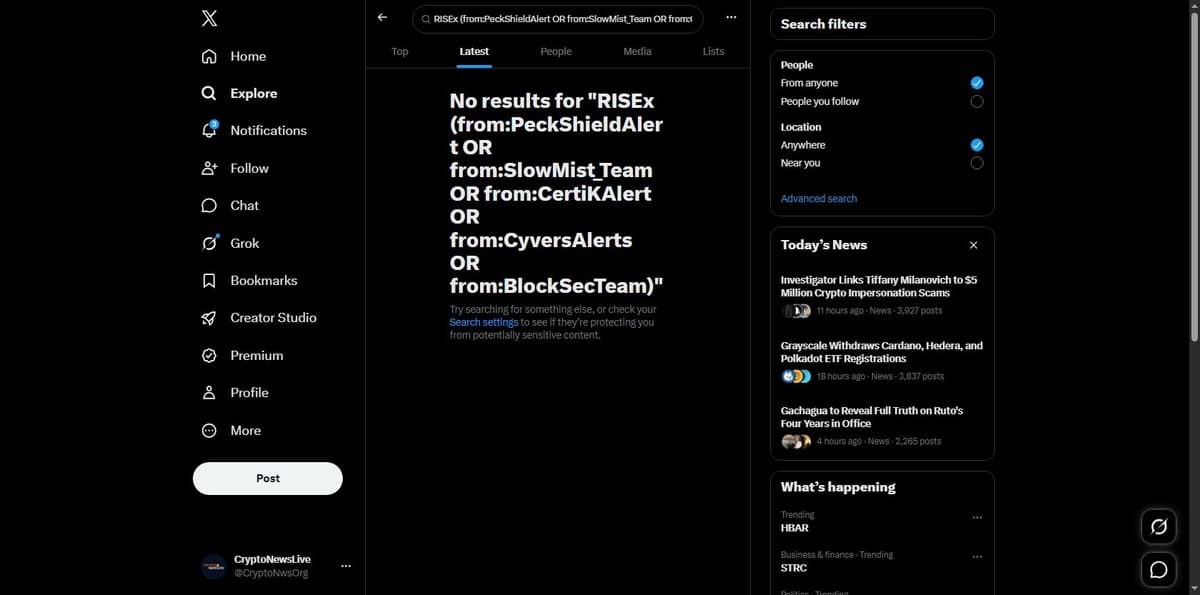Open more options for HBAR trend

pos(977,517)
